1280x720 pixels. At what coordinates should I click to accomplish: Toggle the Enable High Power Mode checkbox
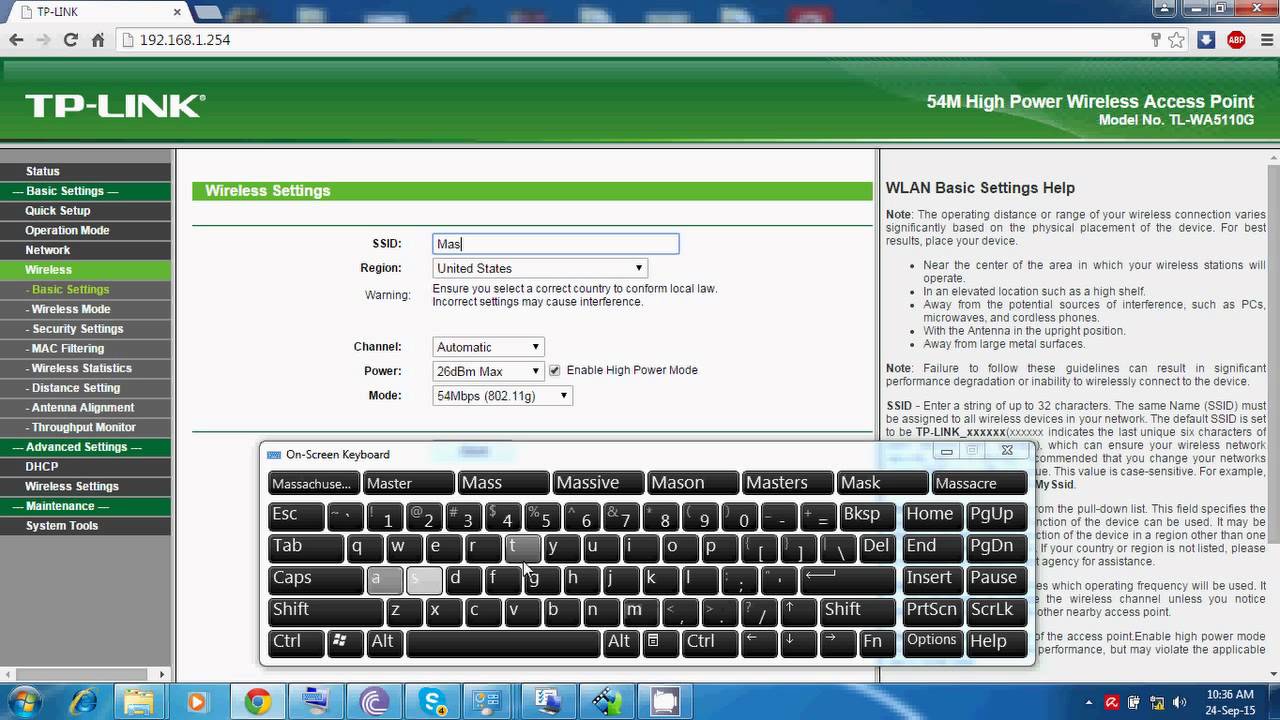(x=554, y=371)
